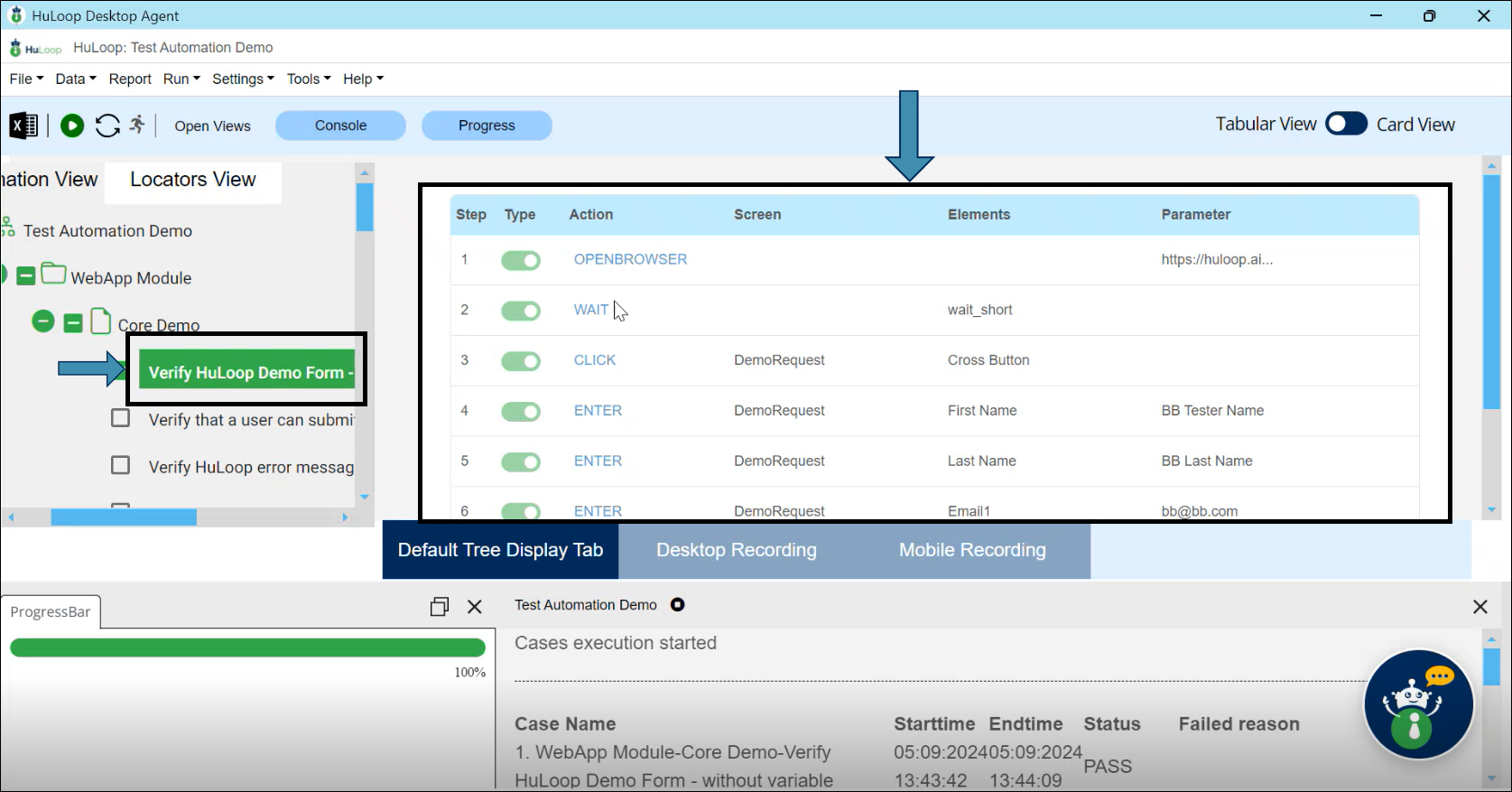This screenshot has height=792, width=1512.
Task: Disable step 1 OPENBROWSER toggle
Action: (521, 260)
